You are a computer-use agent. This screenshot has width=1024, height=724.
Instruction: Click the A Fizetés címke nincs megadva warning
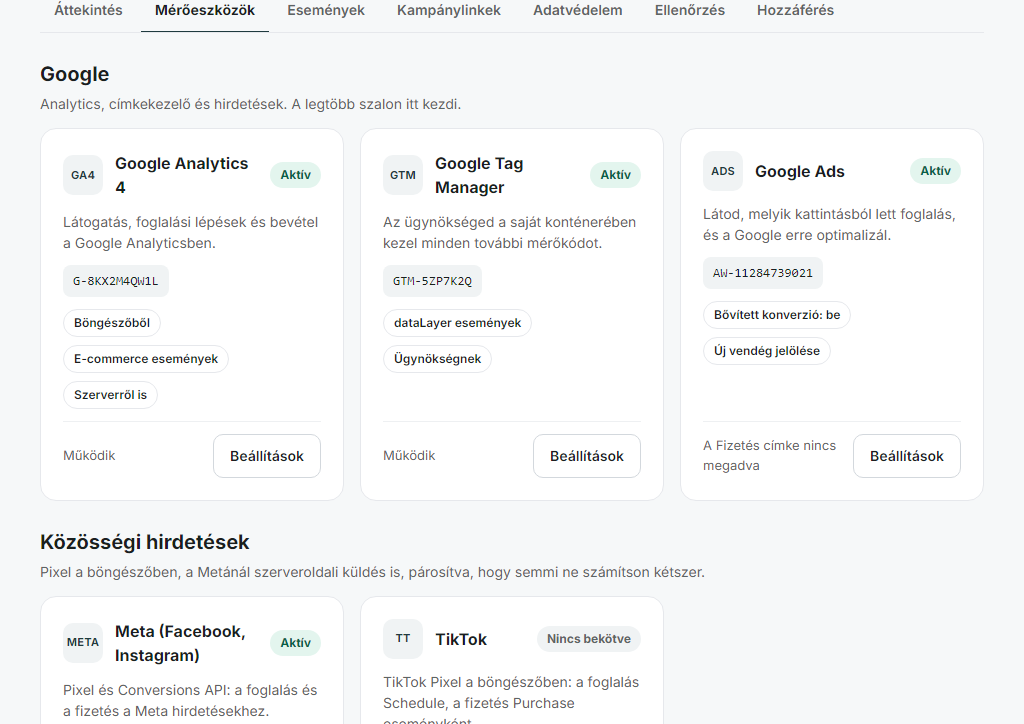tap(769, 456)
